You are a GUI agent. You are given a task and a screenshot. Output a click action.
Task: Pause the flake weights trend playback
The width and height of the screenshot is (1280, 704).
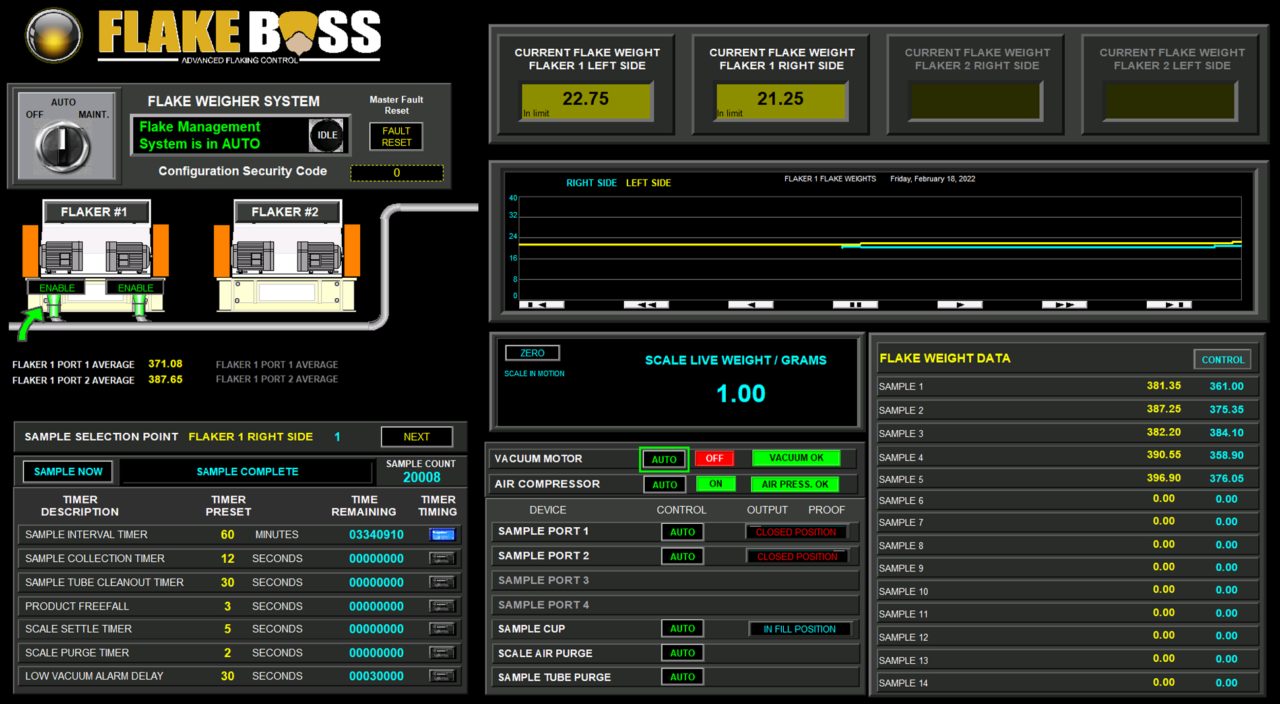pyautogui.click(x=854, y=303)
